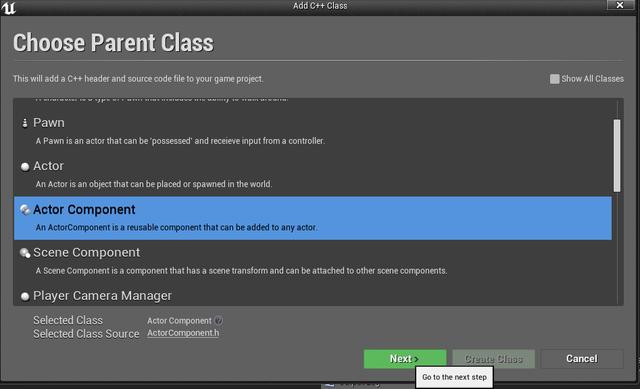Open the ActorComponent.h source link

[183, 333]
